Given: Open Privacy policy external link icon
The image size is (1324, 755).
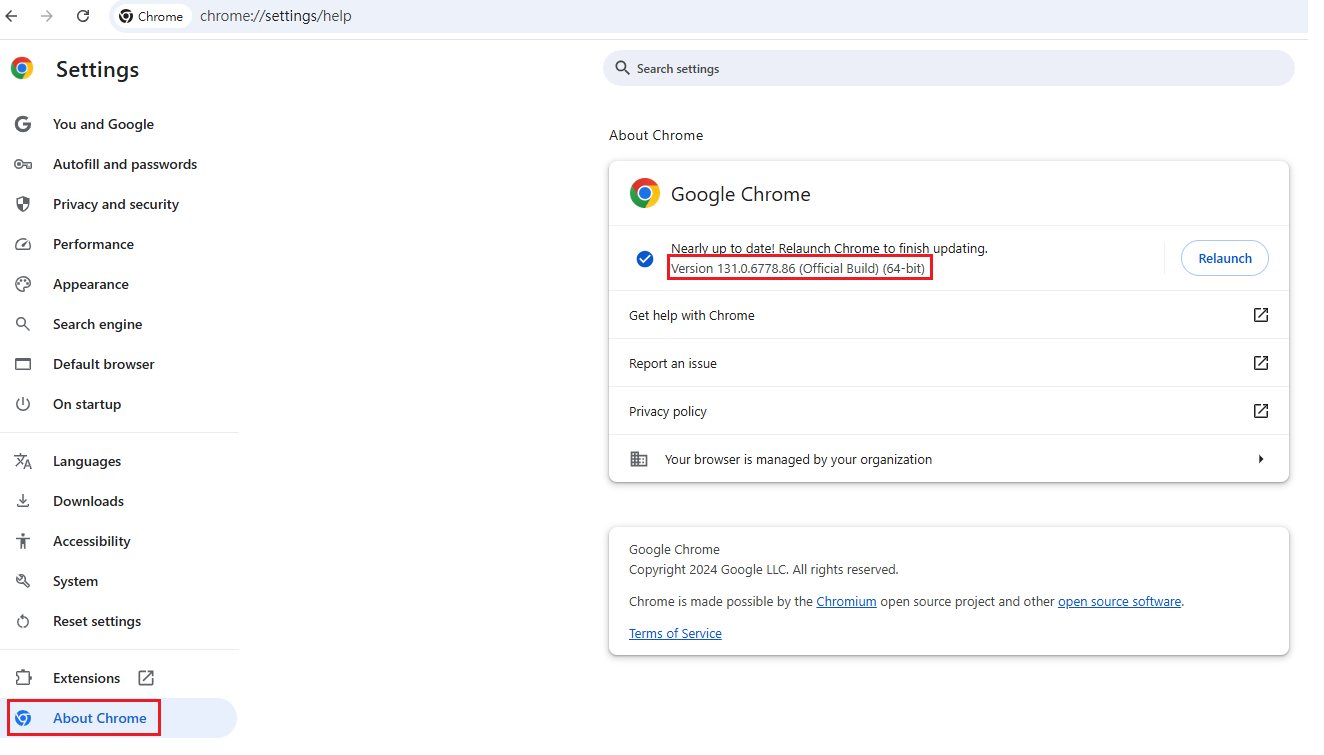Looking at the screenshot, I should [x=1260, y=411].
